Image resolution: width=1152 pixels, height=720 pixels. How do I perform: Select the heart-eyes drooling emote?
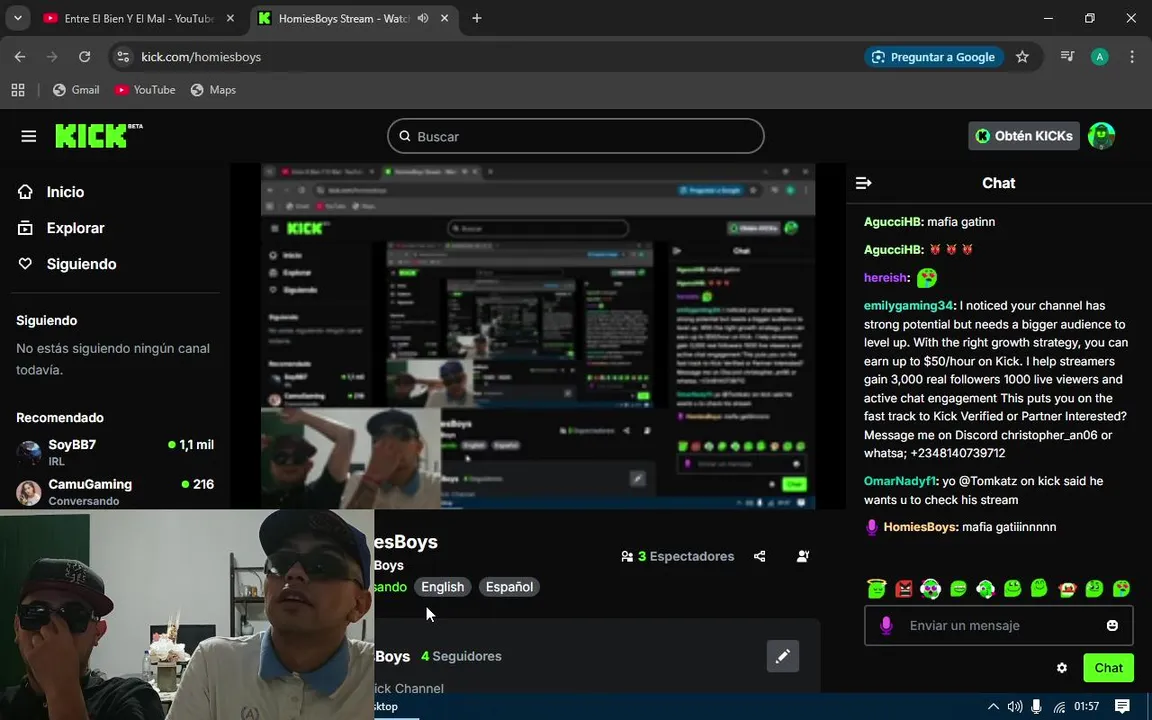pos(1121,588)
